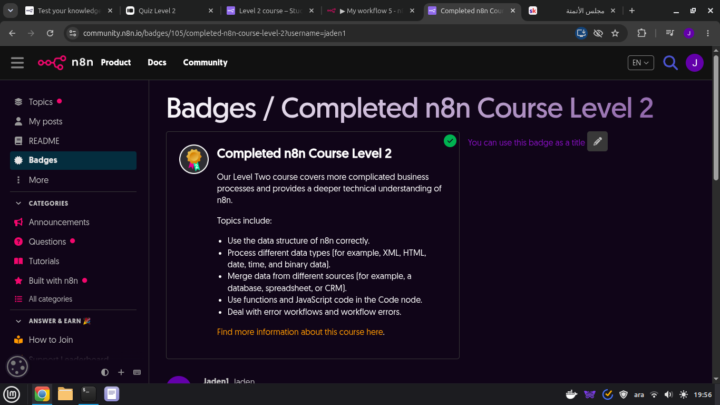Switch to the Level 2 course tab
Viewport: 720px width, 405px height.
point(270,11)
